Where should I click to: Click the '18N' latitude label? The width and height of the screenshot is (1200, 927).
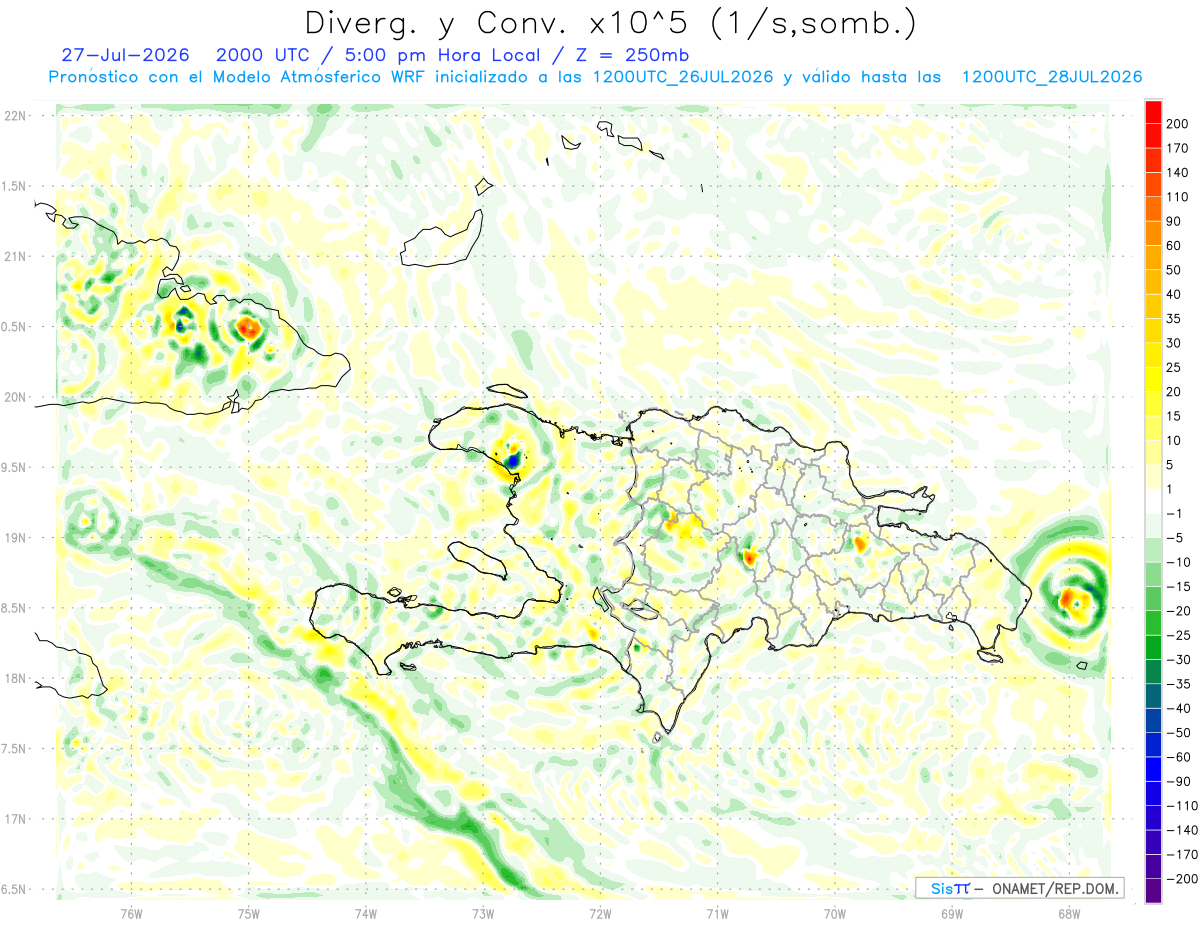(15, 678)
